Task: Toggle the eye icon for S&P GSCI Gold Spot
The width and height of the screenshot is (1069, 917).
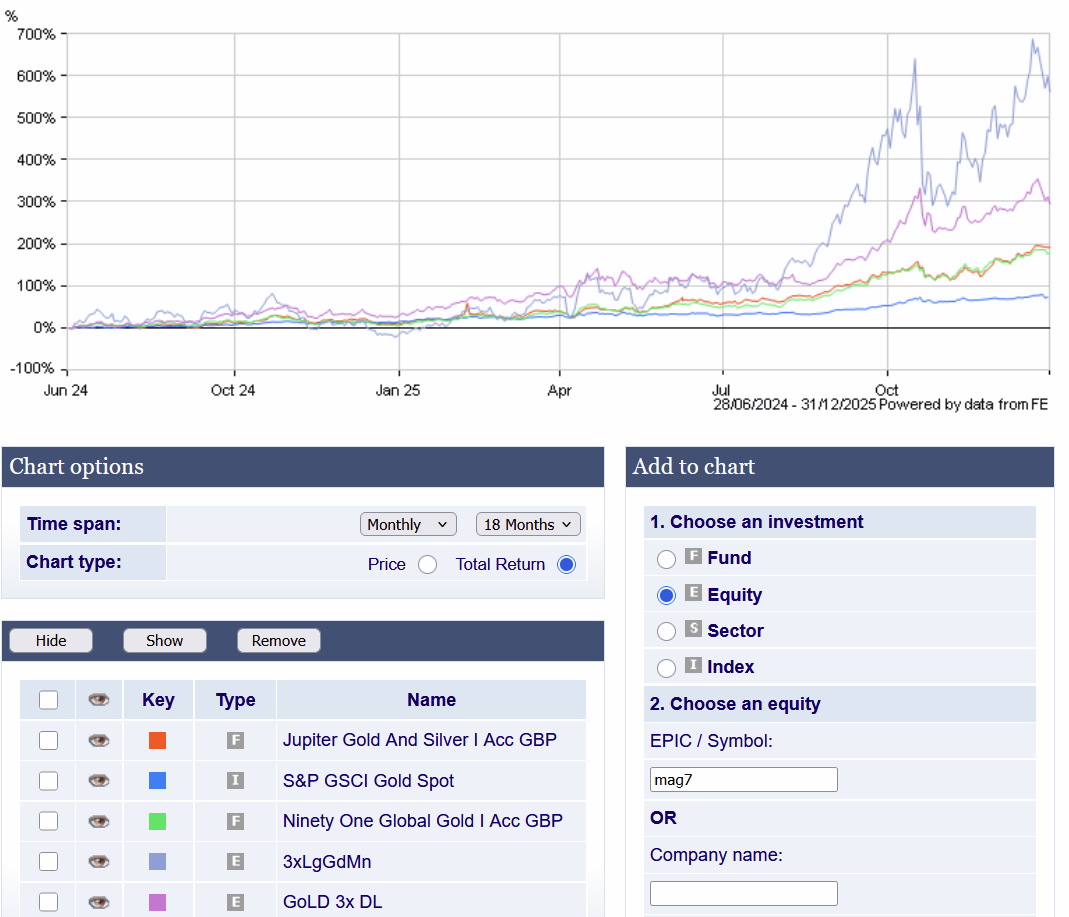Action: click(x=98, y=781)
